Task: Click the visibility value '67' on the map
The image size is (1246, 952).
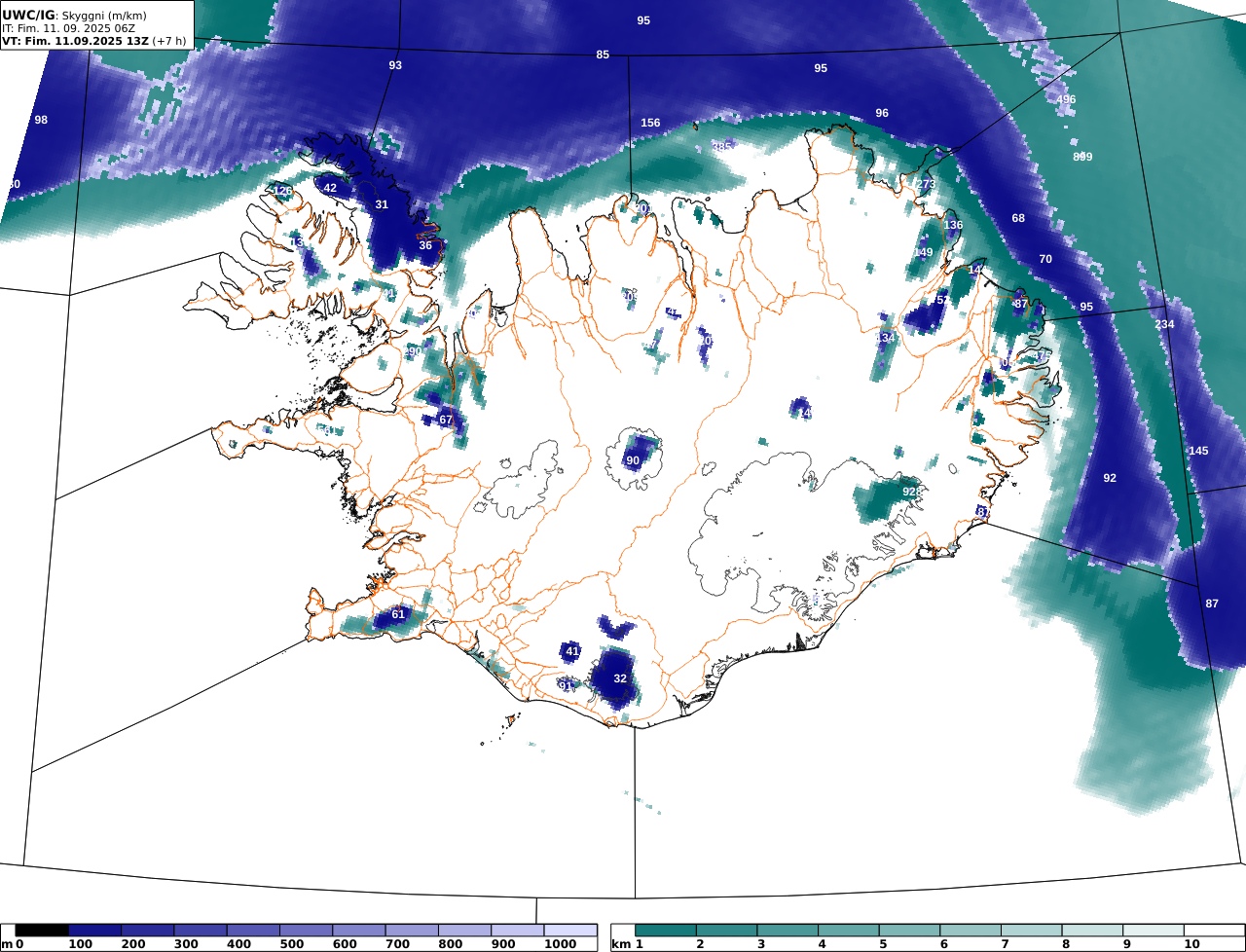Action: tap(446, 420)
